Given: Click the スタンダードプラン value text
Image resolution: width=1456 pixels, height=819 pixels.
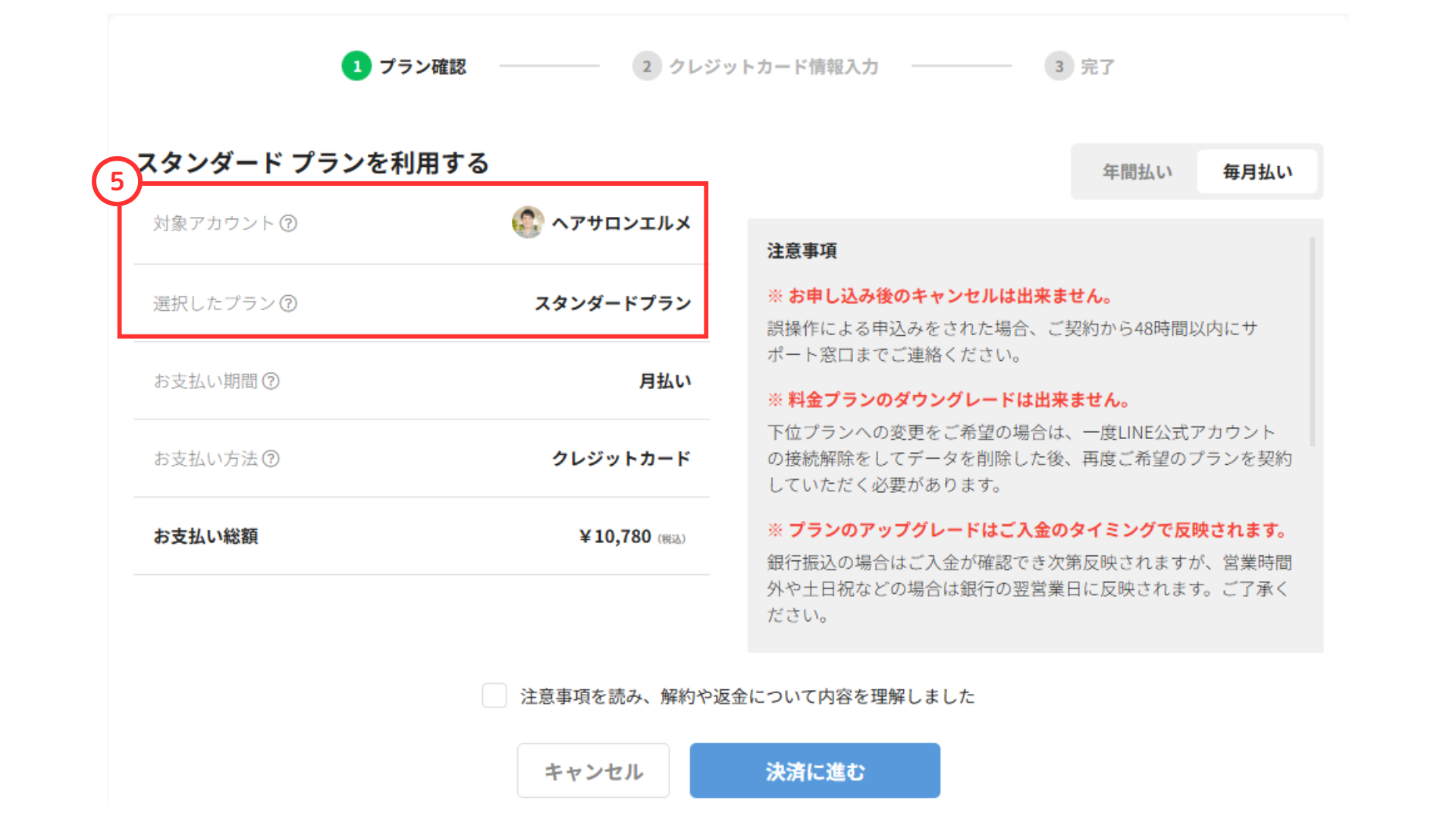Looking at the screenshot, I should (613, 303).
